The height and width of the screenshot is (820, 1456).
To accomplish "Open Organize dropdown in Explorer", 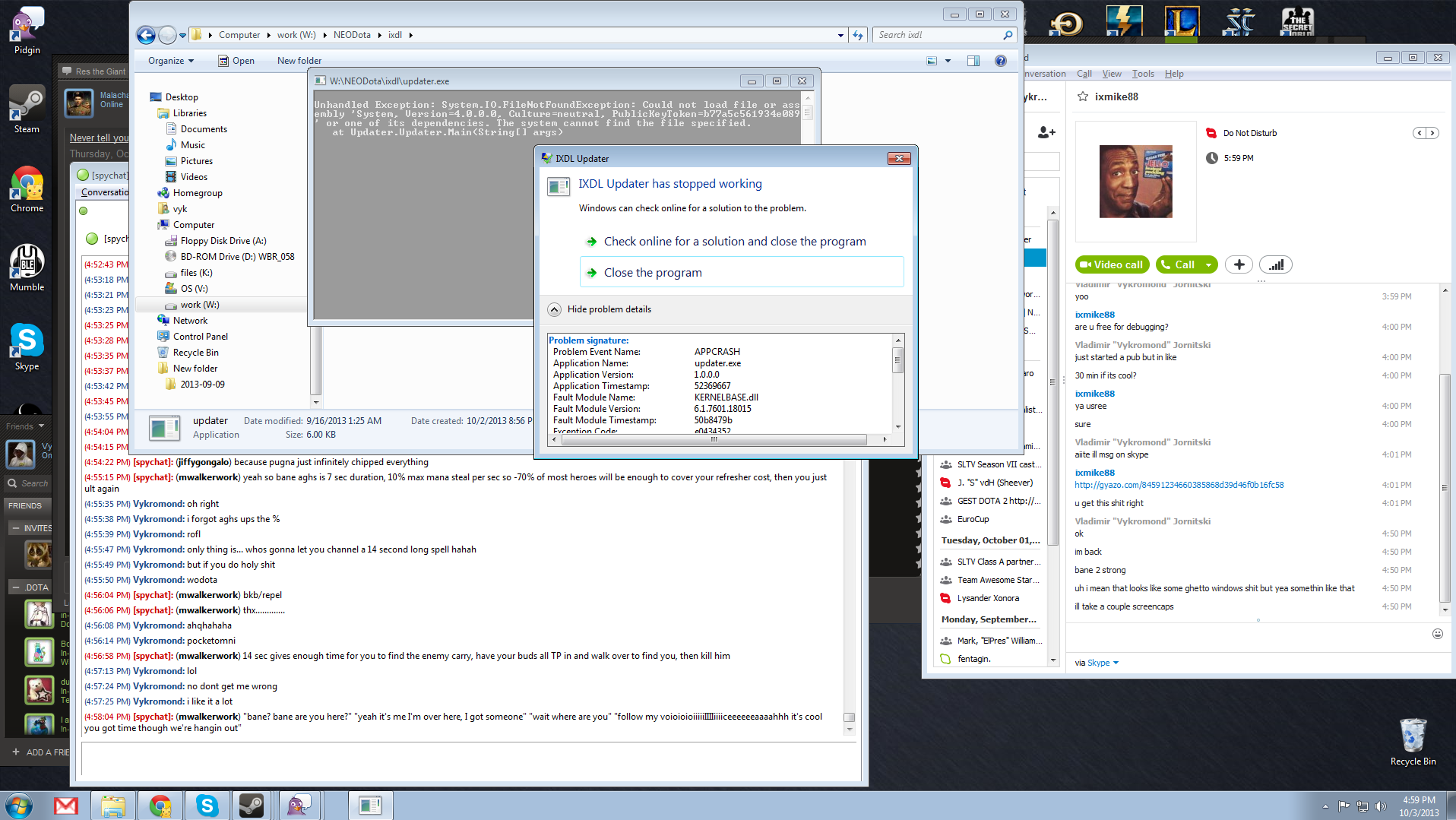I will [x=171, y=61].
